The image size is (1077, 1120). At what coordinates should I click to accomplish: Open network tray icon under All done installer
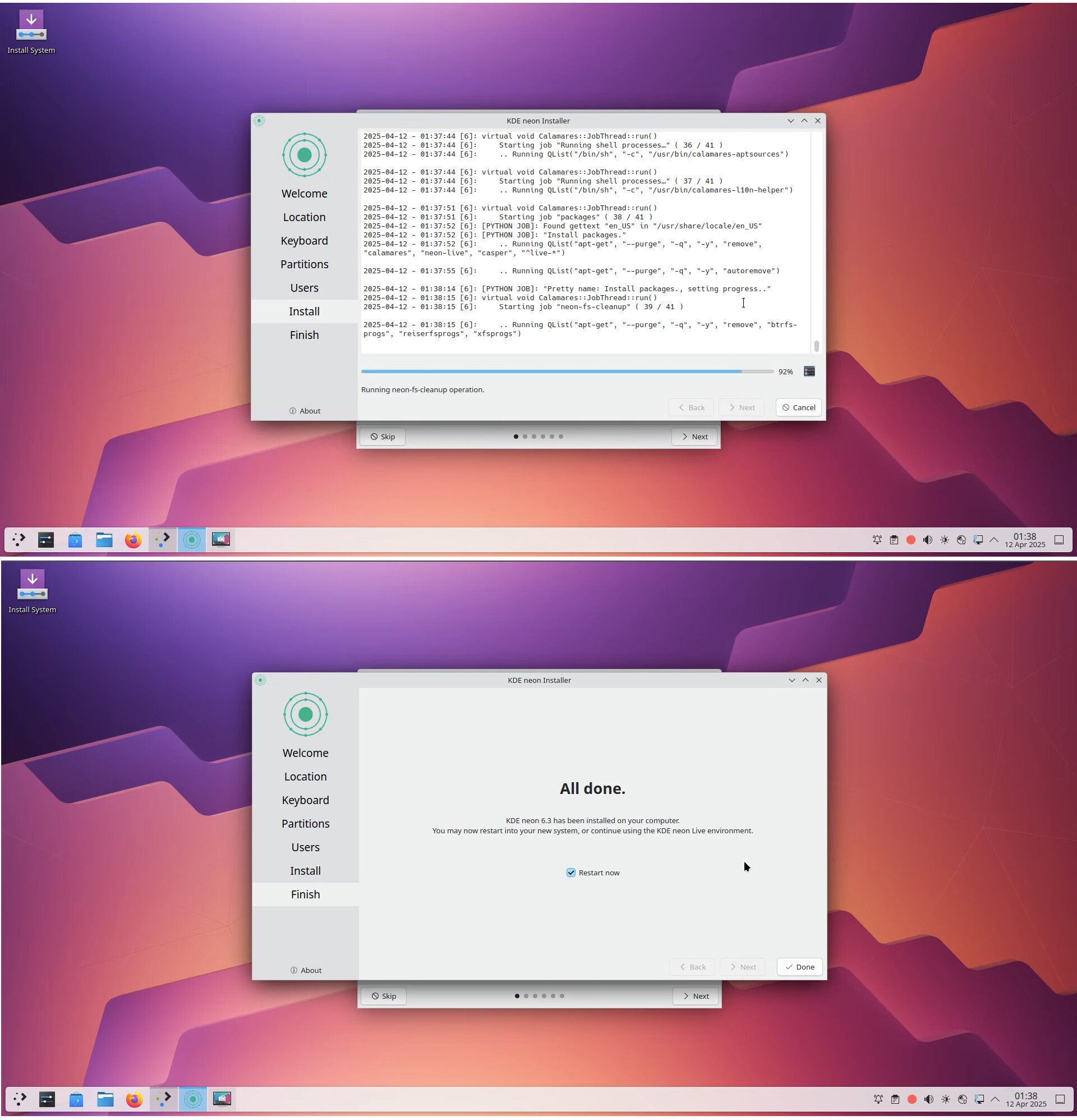tap(962, 1099)
